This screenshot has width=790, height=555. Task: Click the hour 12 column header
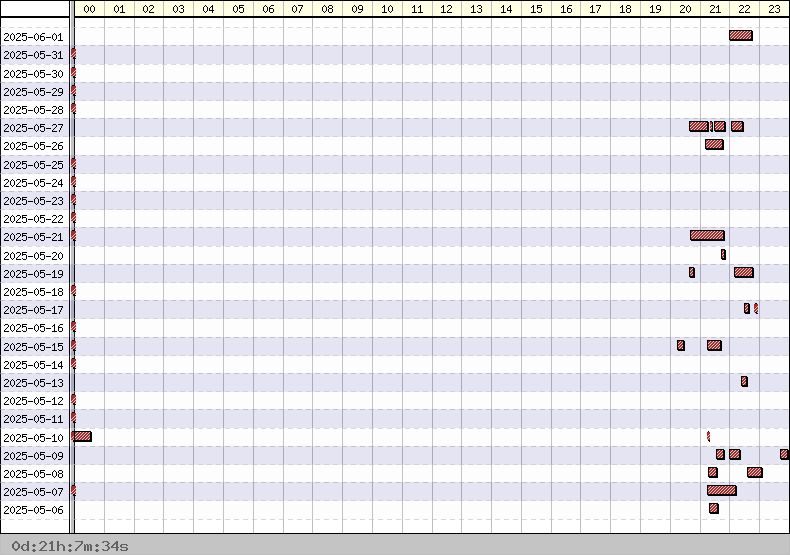click(446, 9)
